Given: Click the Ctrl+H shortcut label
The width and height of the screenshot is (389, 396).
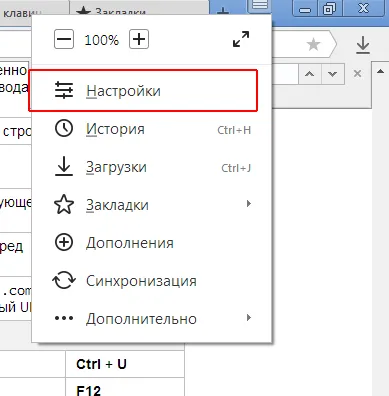Looking at the screenshot, I should click(234, 130).
